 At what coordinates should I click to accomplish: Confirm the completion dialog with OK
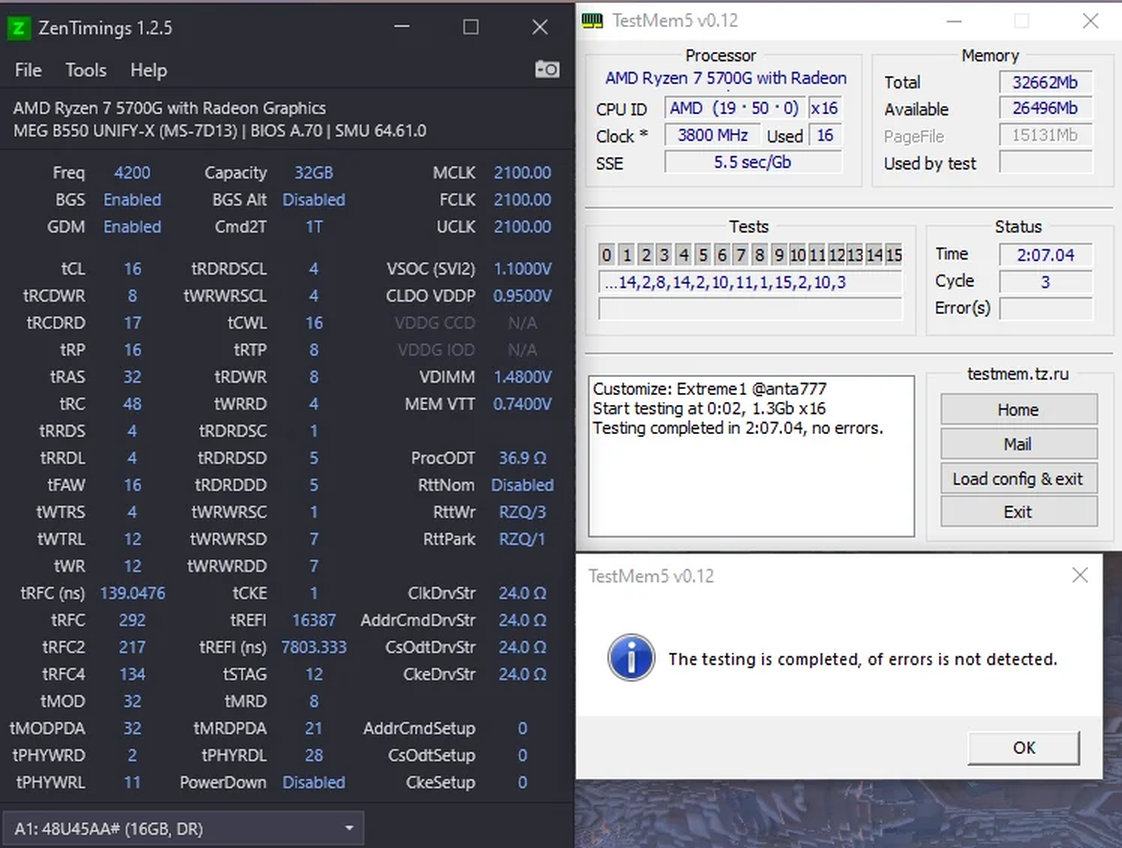click(x=1024, y=747)
